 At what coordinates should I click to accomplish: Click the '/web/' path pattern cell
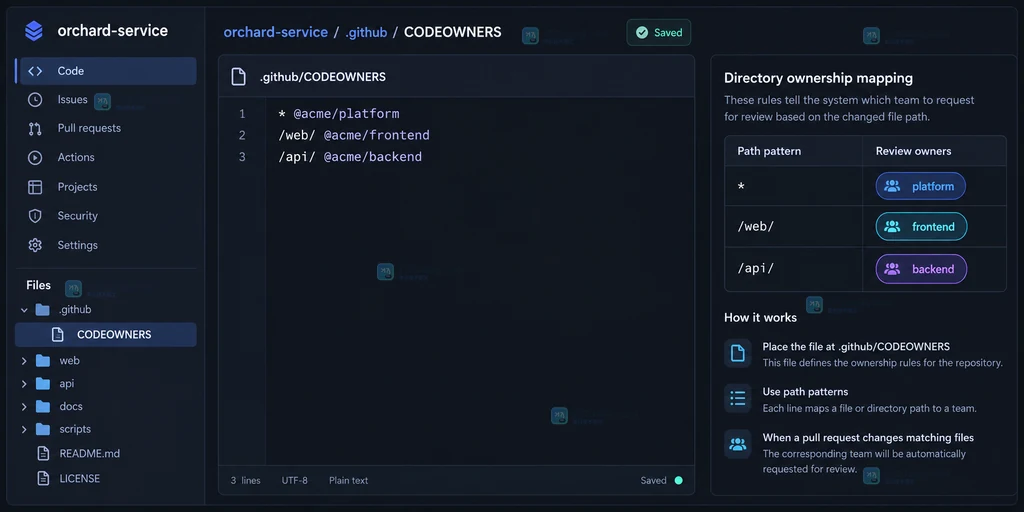click(793, 227)
